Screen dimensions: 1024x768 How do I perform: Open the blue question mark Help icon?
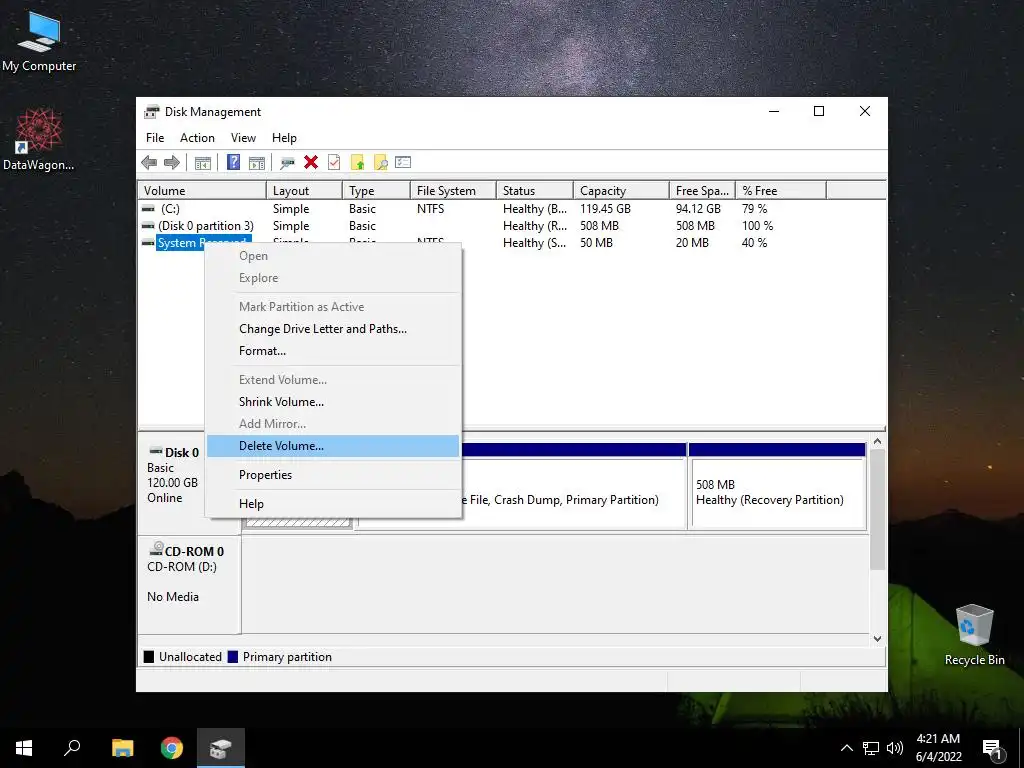233,162
